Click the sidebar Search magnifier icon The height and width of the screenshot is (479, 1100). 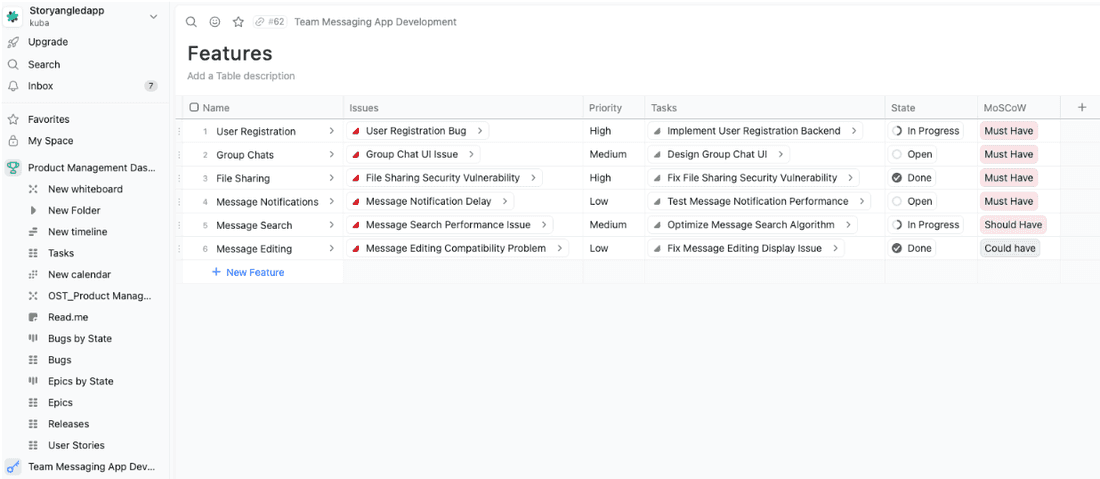click(x=13, y=65)
